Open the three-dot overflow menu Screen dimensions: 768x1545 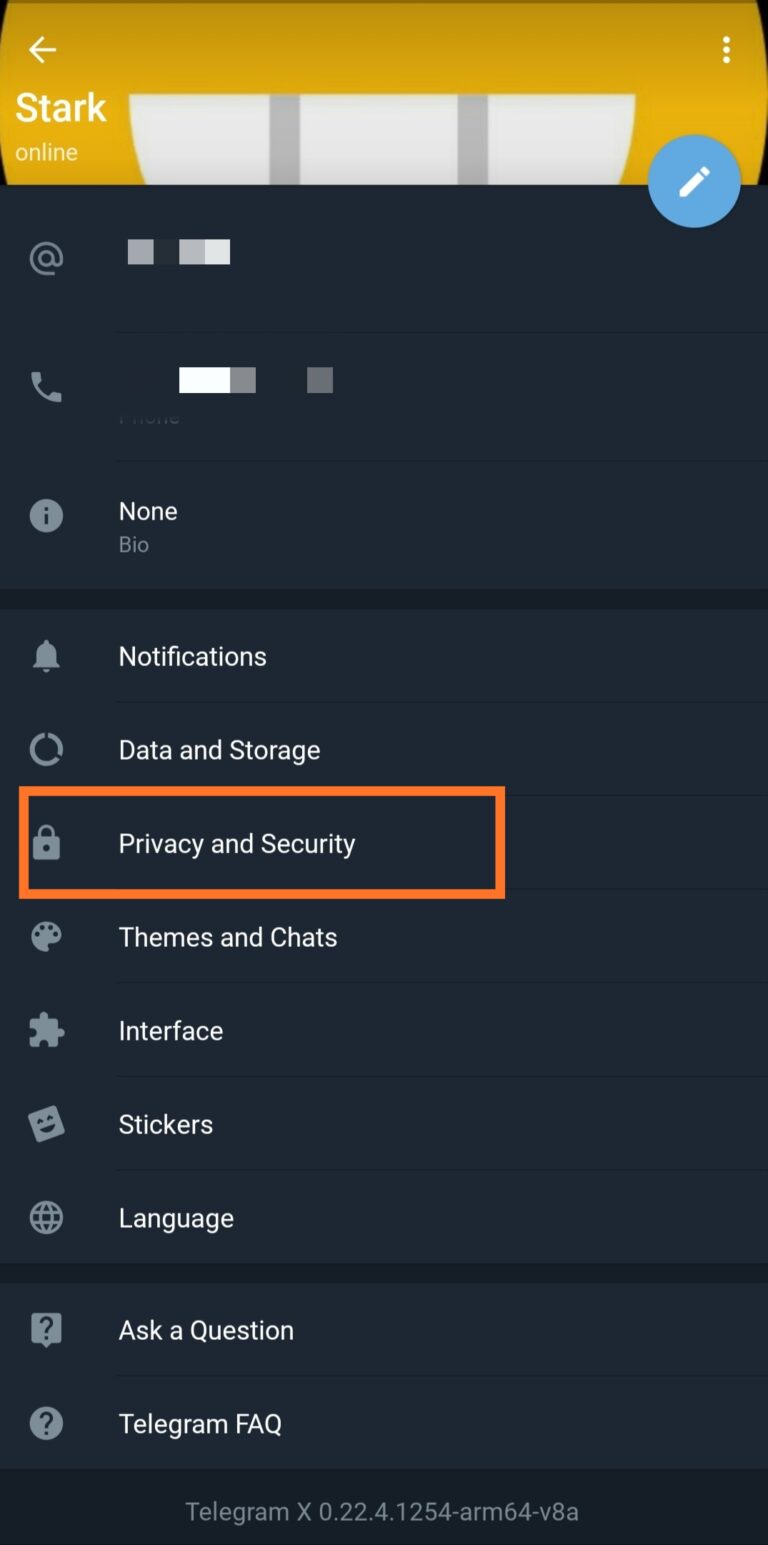click(x=726, y=50)
